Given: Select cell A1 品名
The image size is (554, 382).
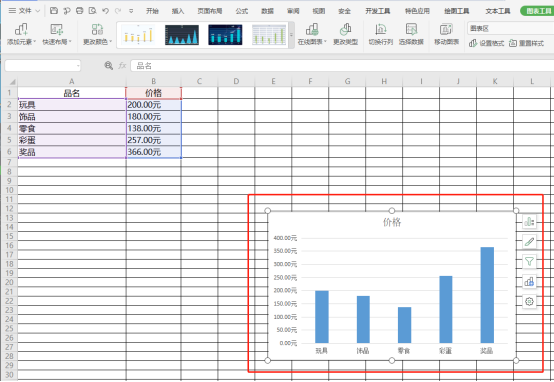Looking at the screenshot, I should [x=71, y=93].
